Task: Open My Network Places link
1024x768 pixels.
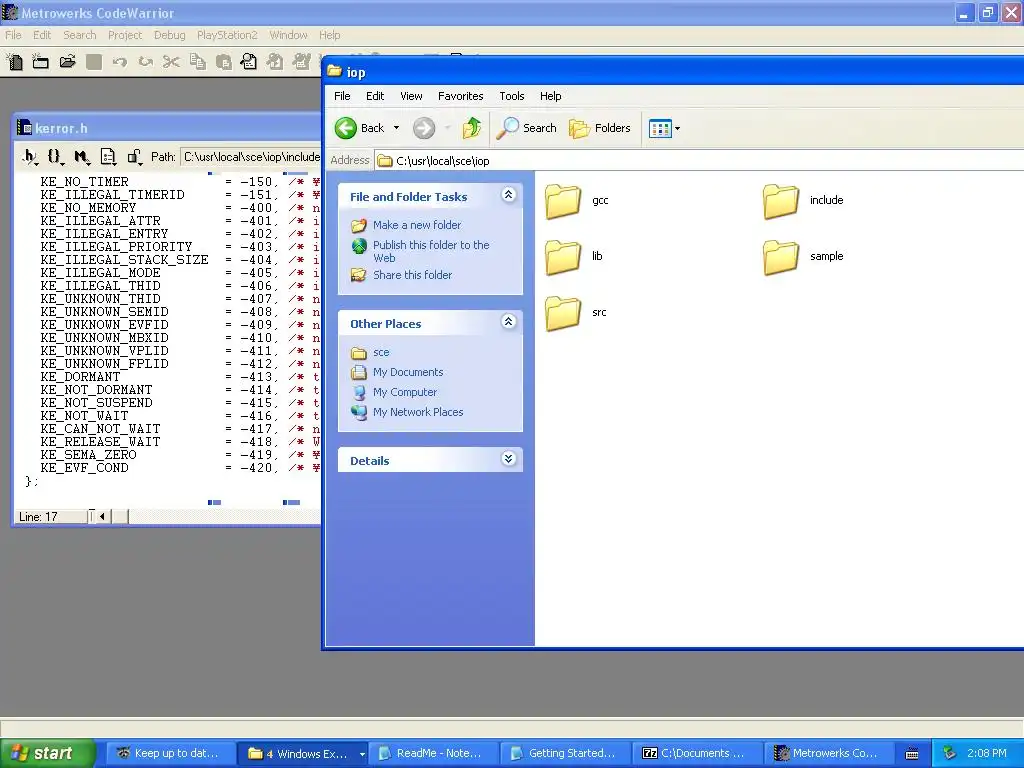Action: 418,412
